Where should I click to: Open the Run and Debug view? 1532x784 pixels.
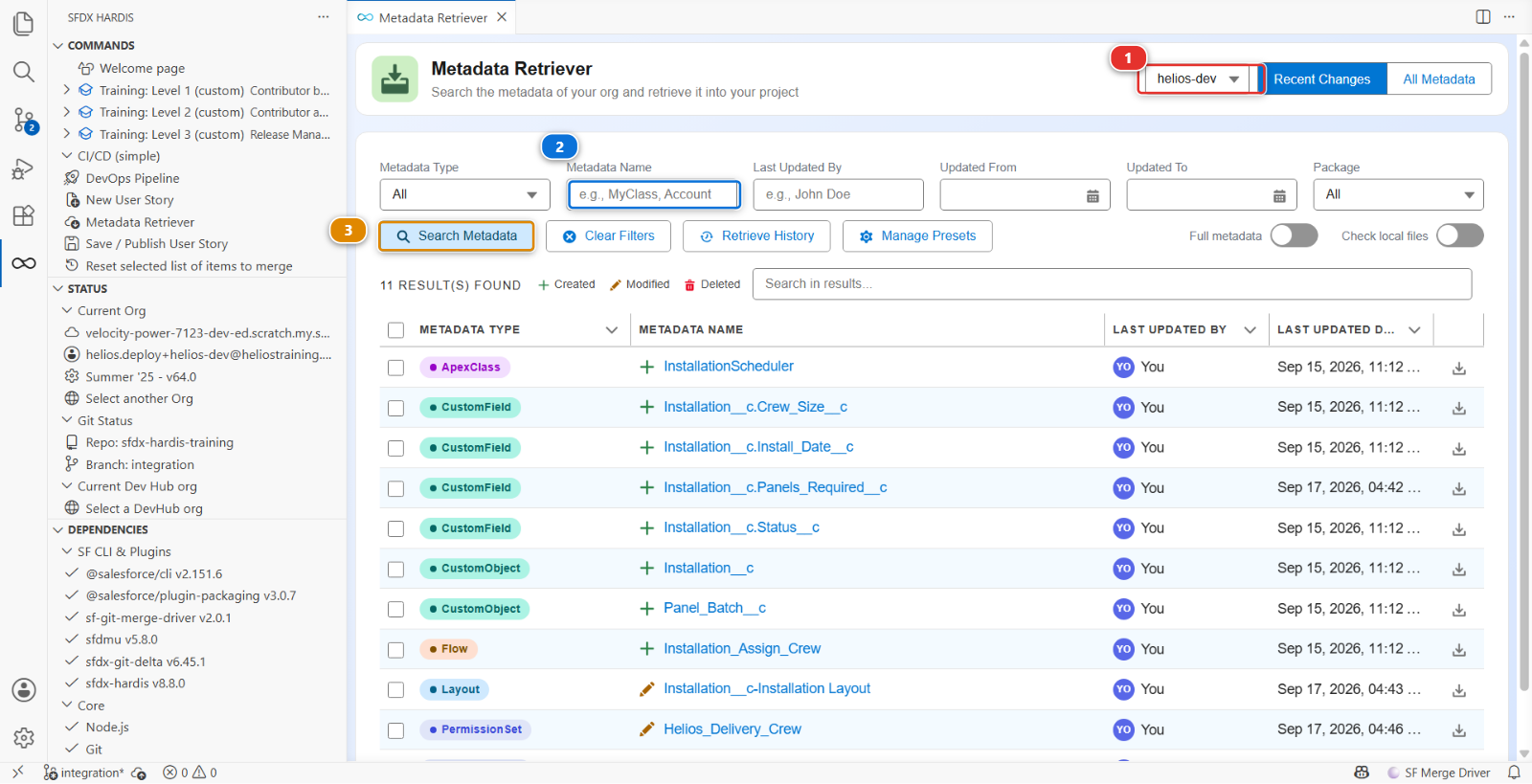coord(24,169)
